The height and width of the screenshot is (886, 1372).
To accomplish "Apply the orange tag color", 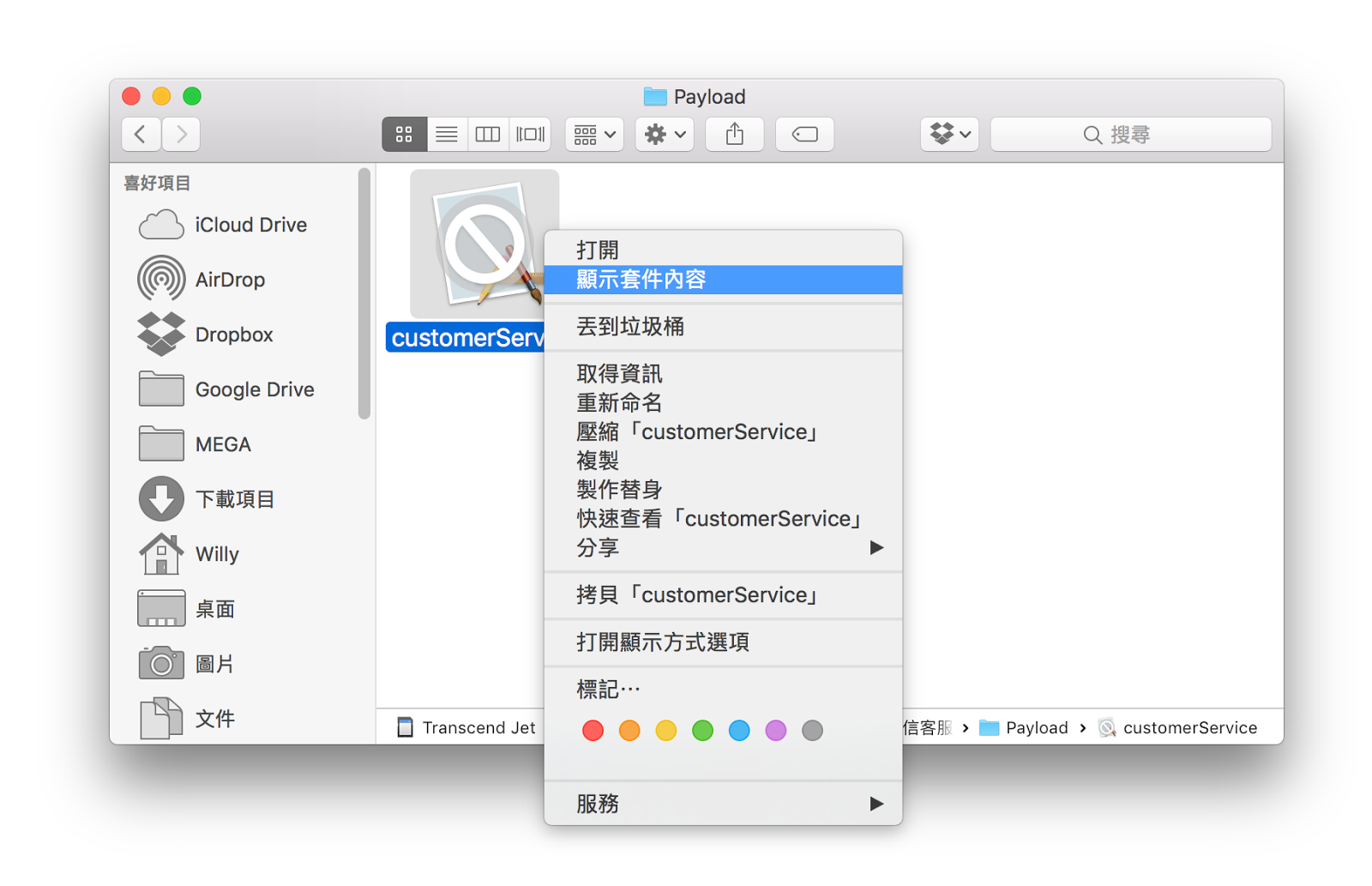I will point(629,730).
